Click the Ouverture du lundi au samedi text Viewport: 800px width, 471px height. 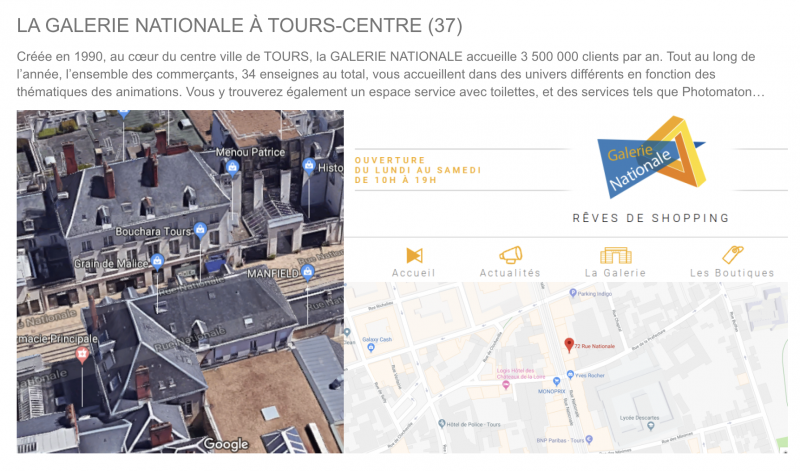click(418, 170)
